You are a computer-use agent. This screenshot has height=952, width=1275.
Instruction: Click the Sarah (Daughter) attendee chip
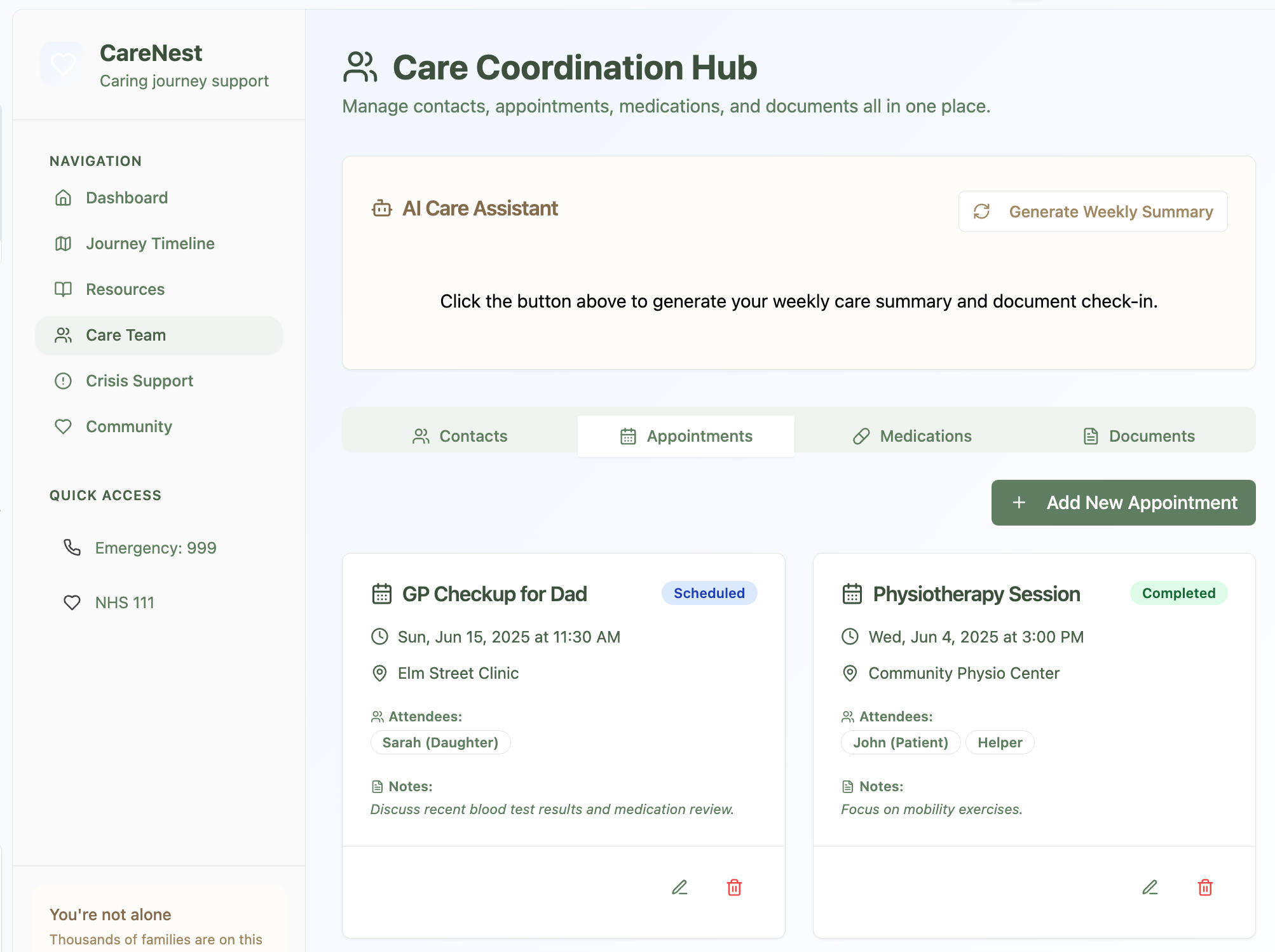pos(440,742)
